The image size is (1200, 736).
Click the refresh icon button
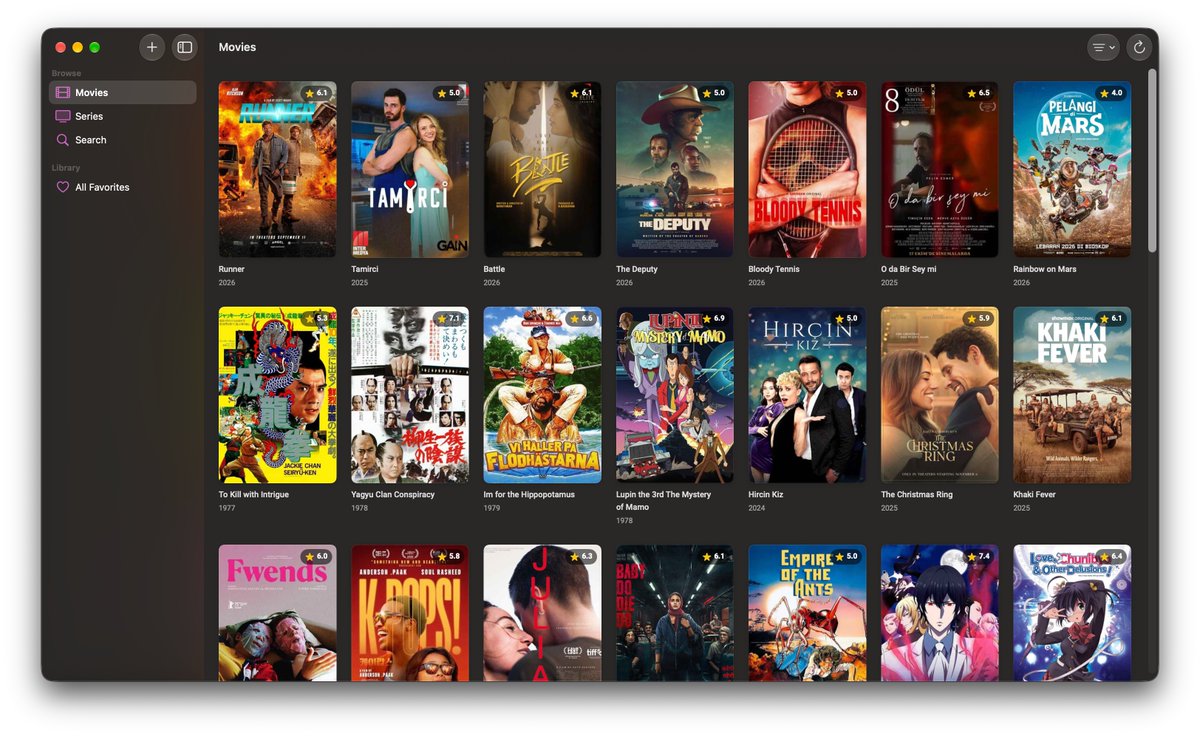(x=1139, y=47)
